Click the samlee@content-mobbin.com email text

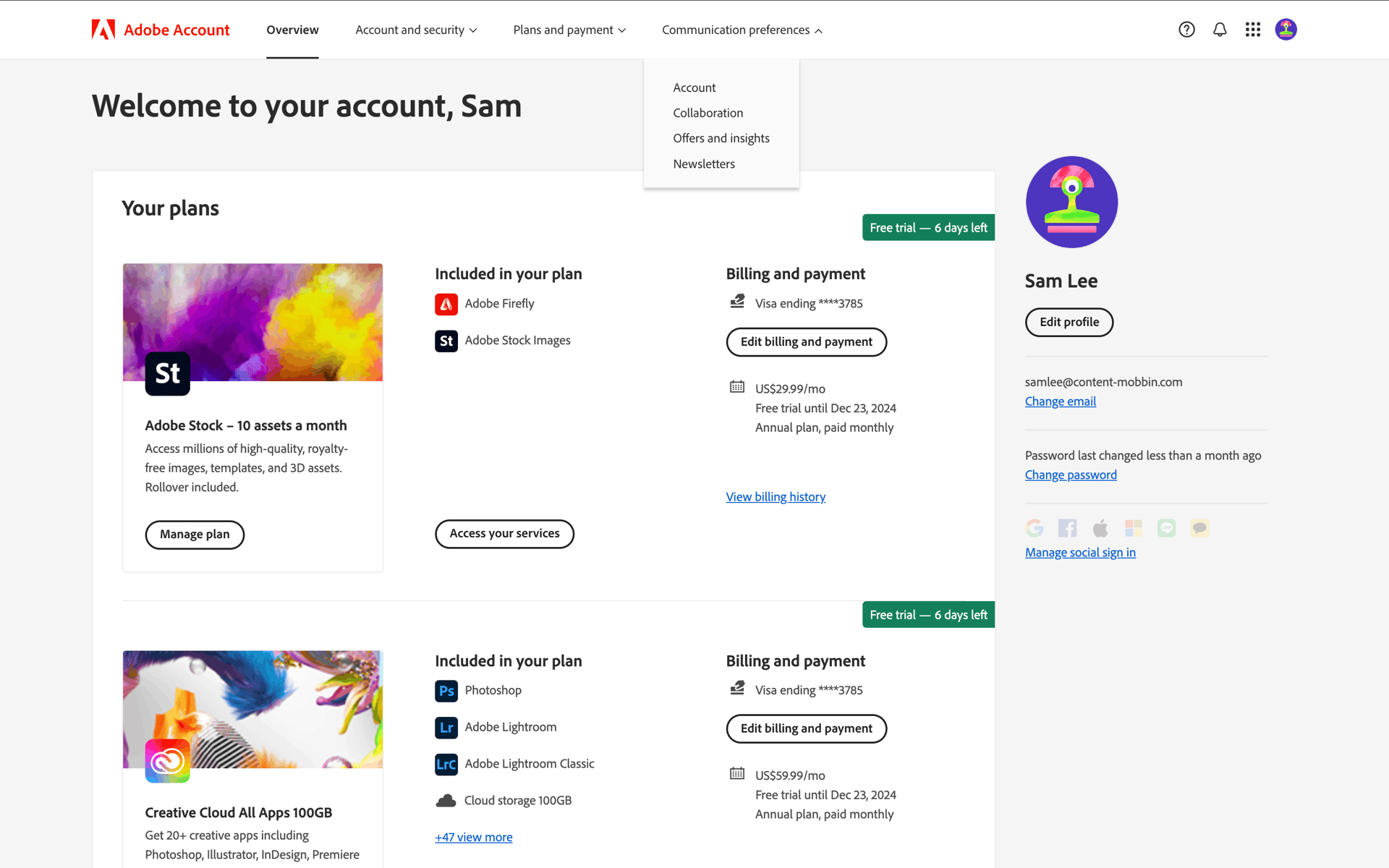pyautogui.click(x=1103, y=382)
